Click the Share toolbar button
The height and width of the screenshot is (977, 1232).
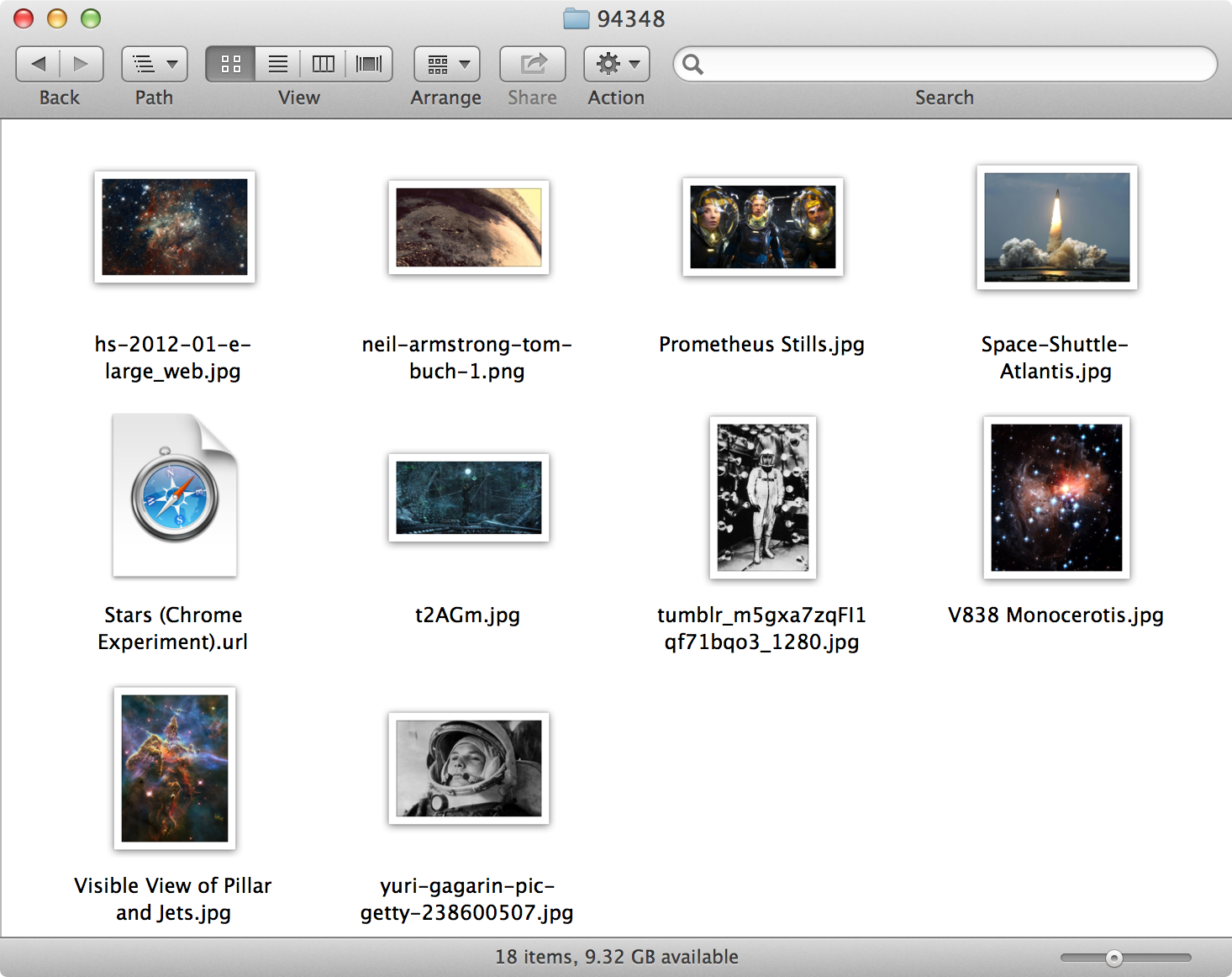[x=533, y=64]
